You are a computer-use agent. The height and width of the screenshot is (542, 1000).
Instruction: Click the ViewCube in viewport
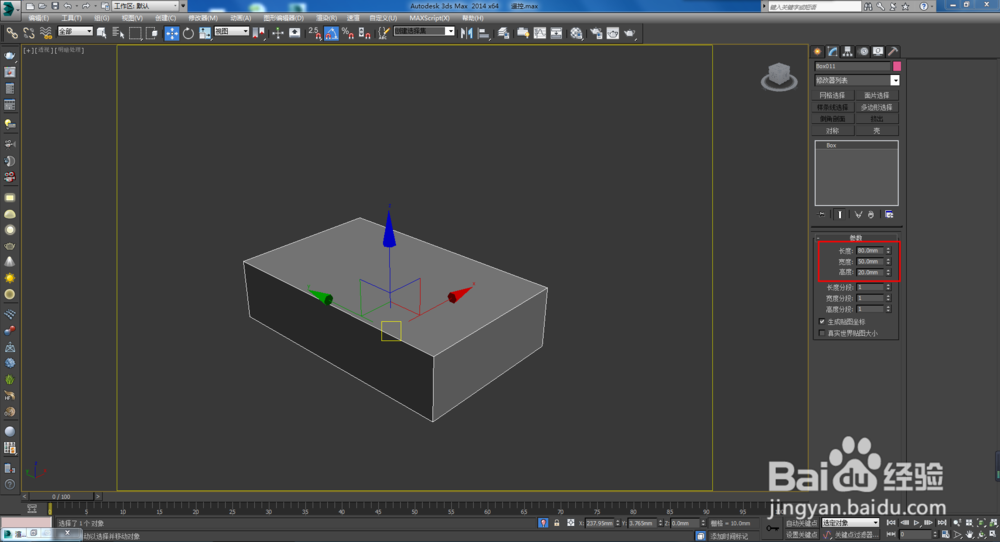coord(779,77)
